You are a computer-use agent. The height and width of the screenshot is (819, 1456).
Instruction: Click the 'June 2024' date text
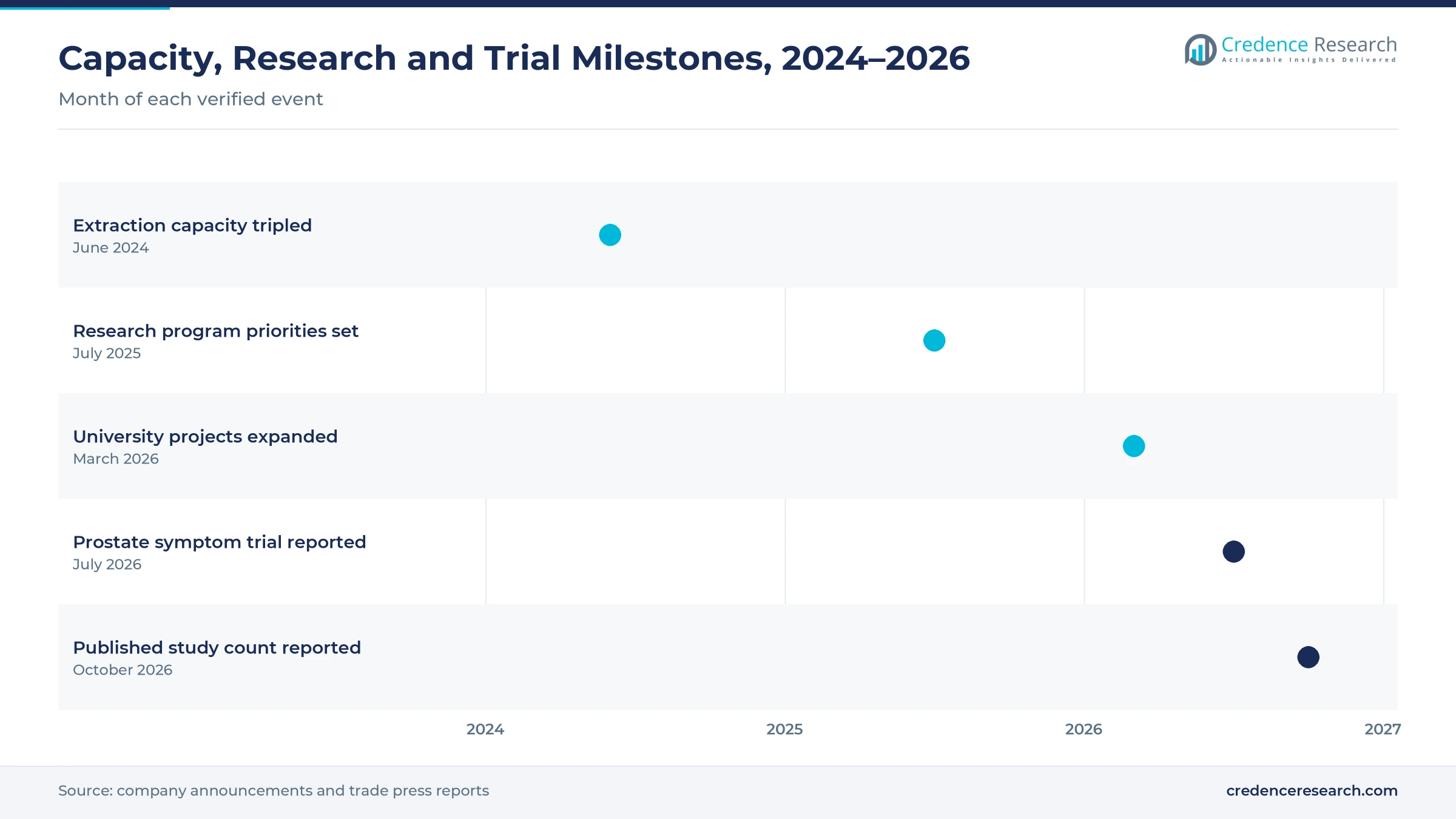click(110, 248)
